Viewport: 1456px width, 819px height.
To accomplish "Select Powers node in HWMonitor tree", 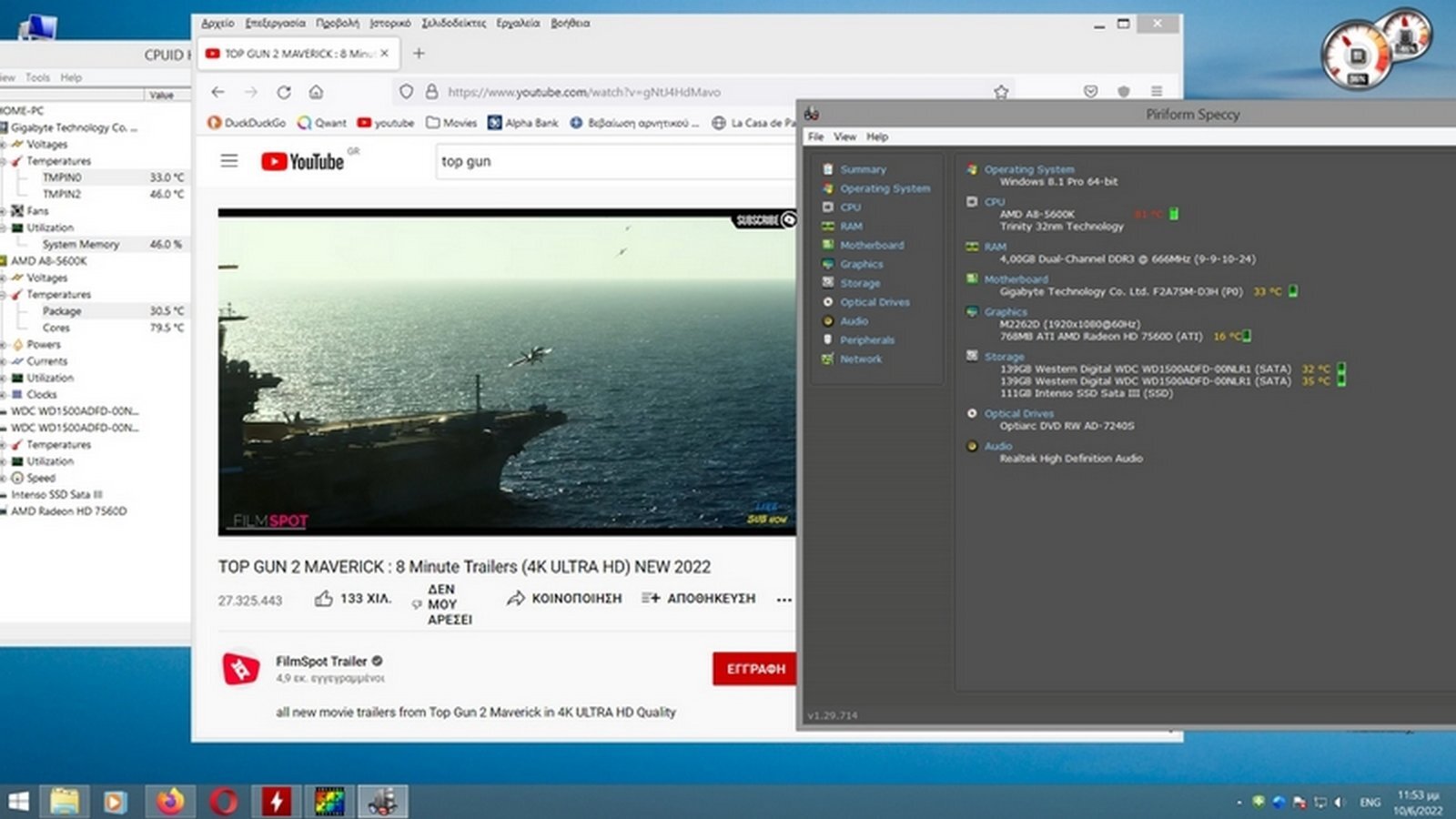I will click(43, 345).
